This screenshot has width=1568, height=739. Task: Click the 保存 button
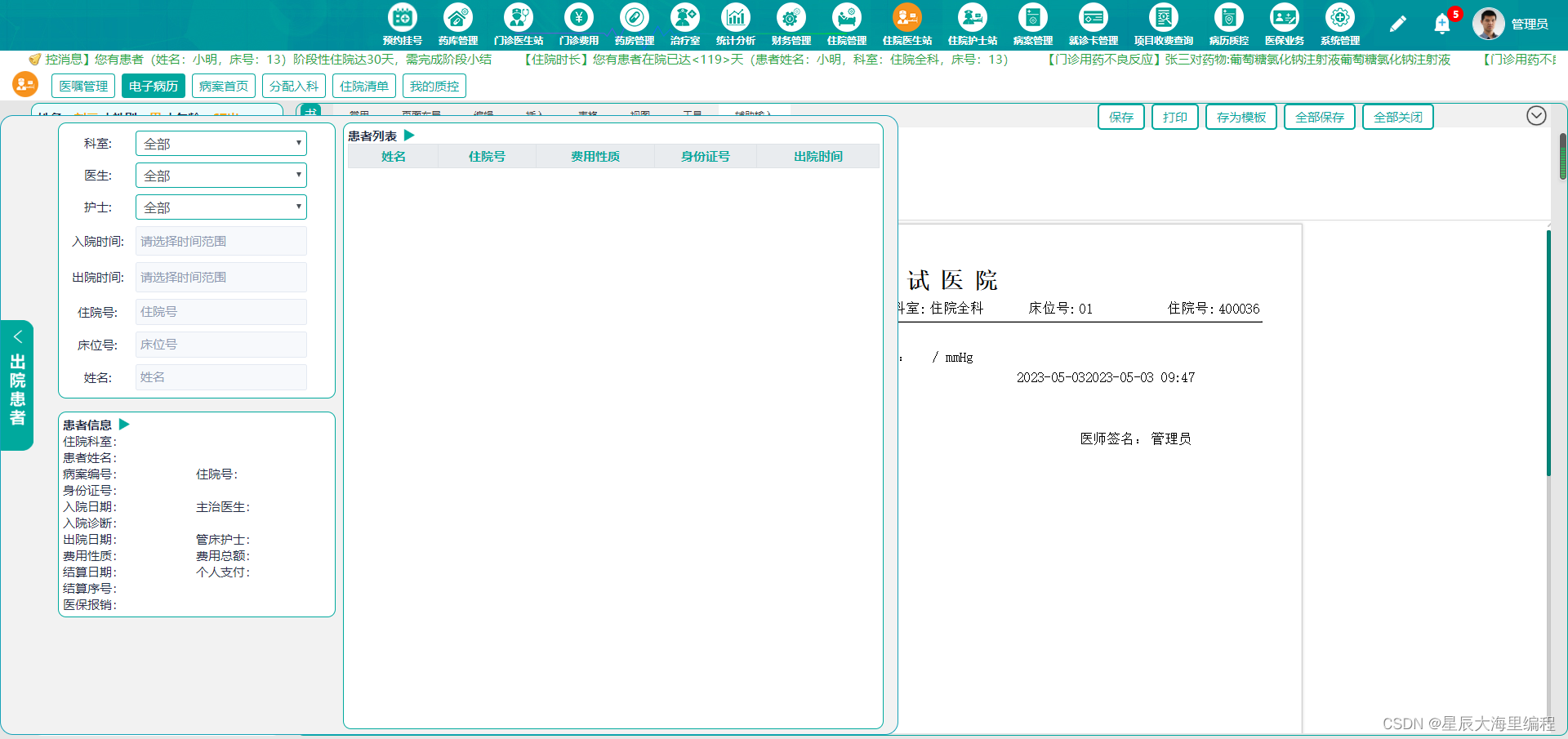click(1121, 117)
